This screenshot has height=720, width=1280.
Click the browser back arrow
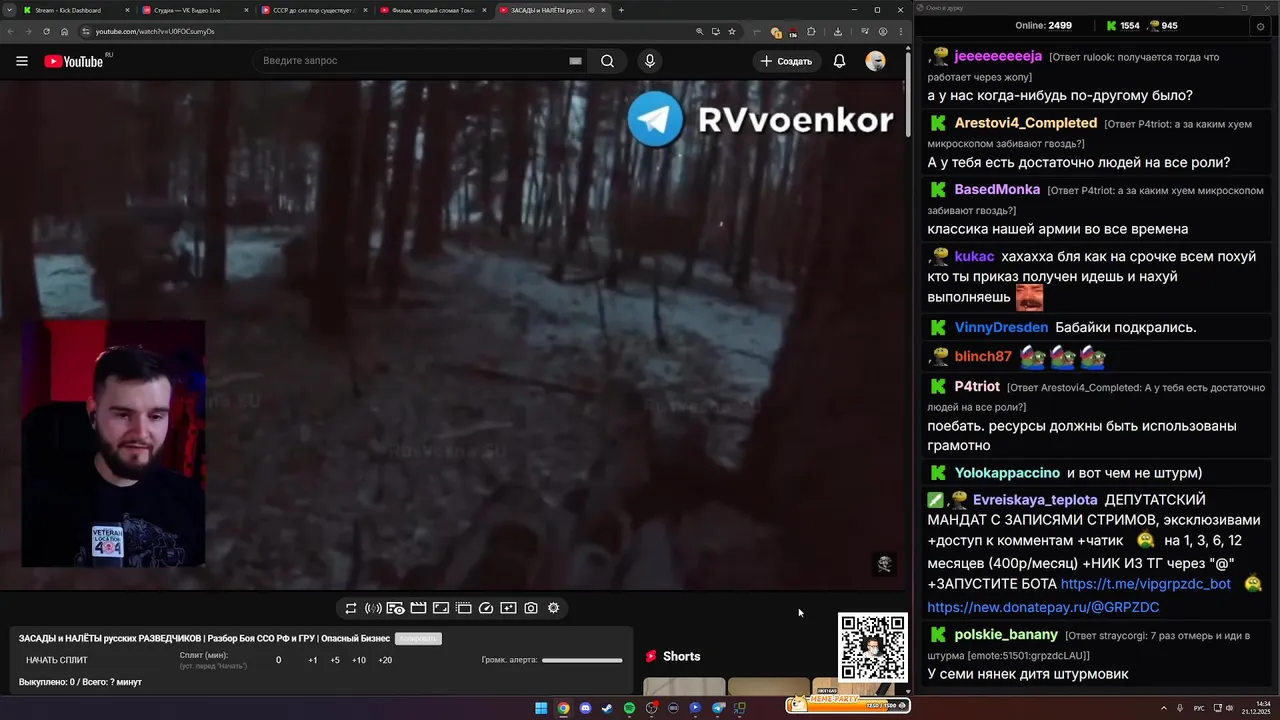click(10, 31)
